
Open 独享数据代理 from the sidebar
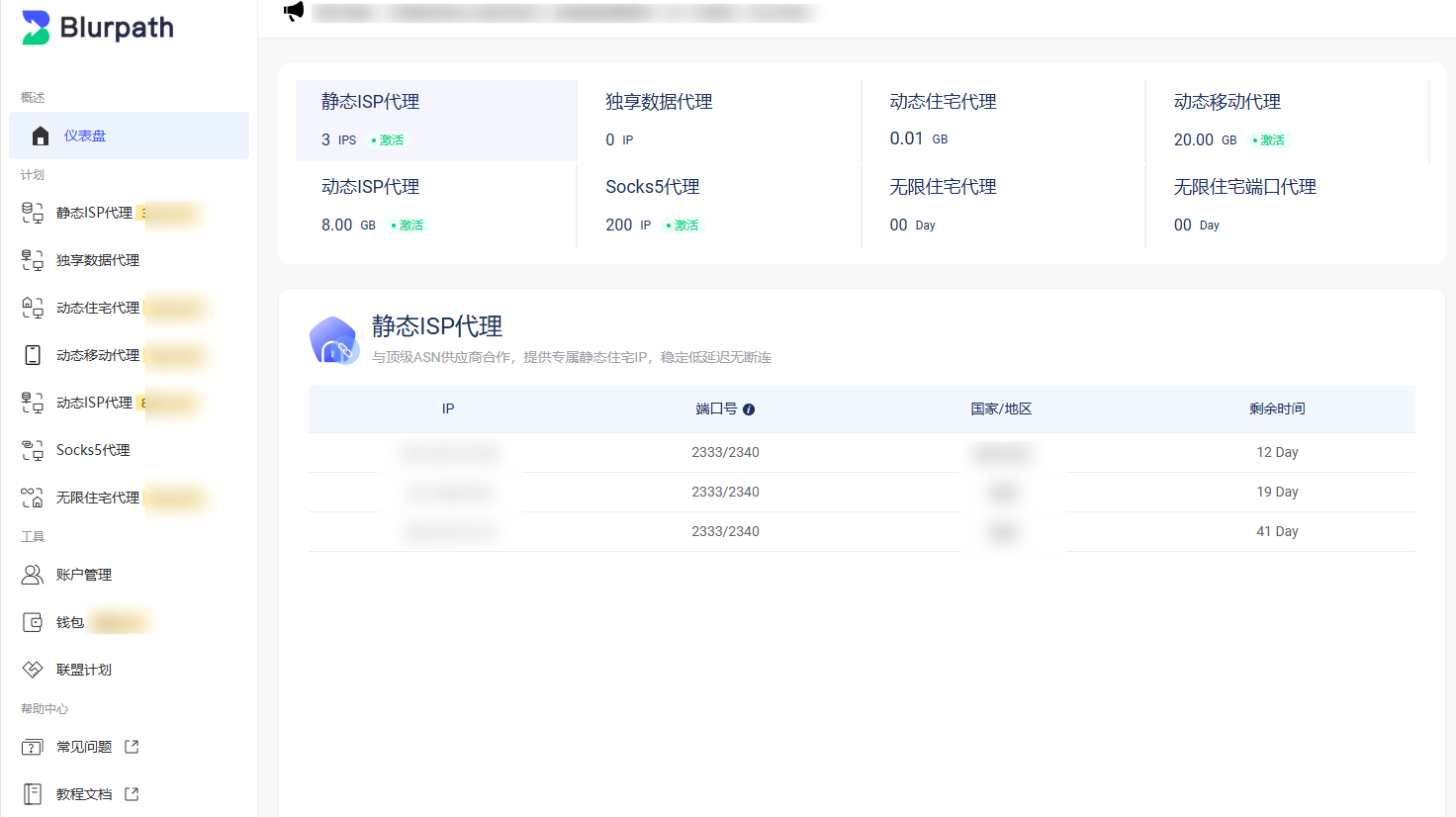(x=96, y=260)
